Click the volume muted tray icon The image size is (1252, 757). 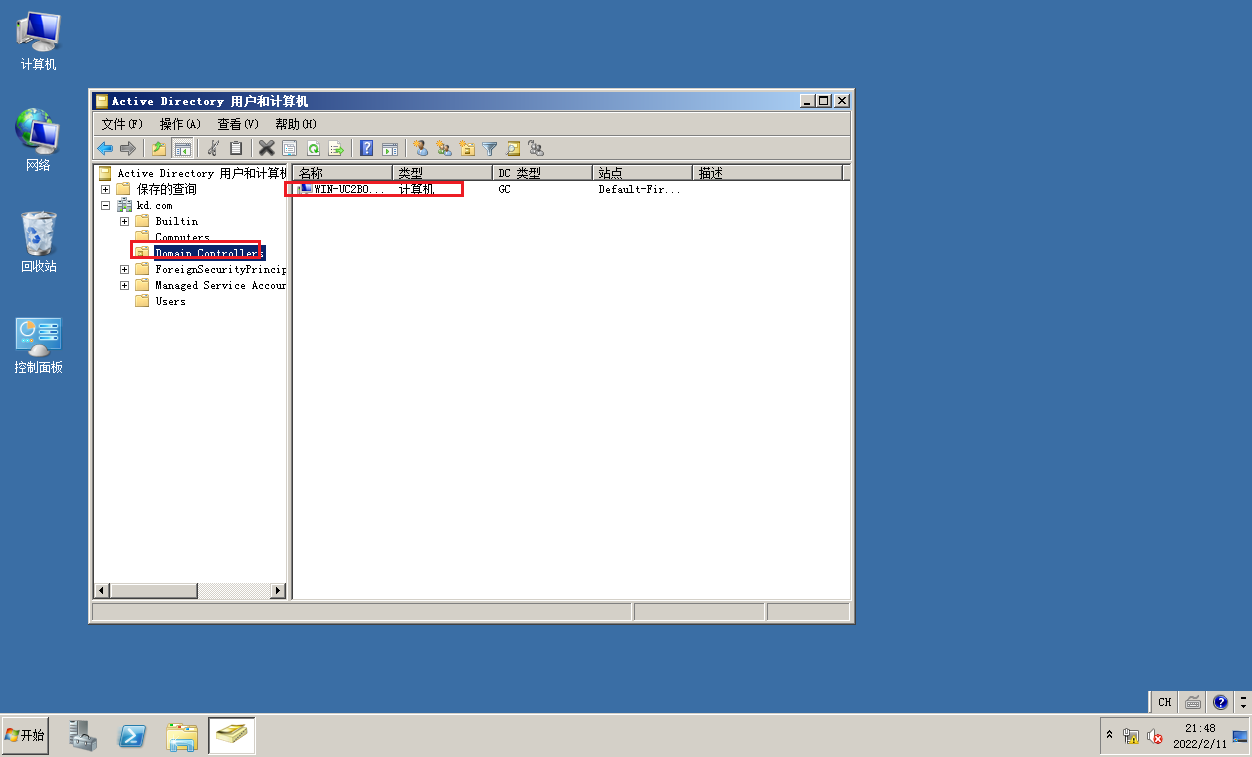[1154, 736]
